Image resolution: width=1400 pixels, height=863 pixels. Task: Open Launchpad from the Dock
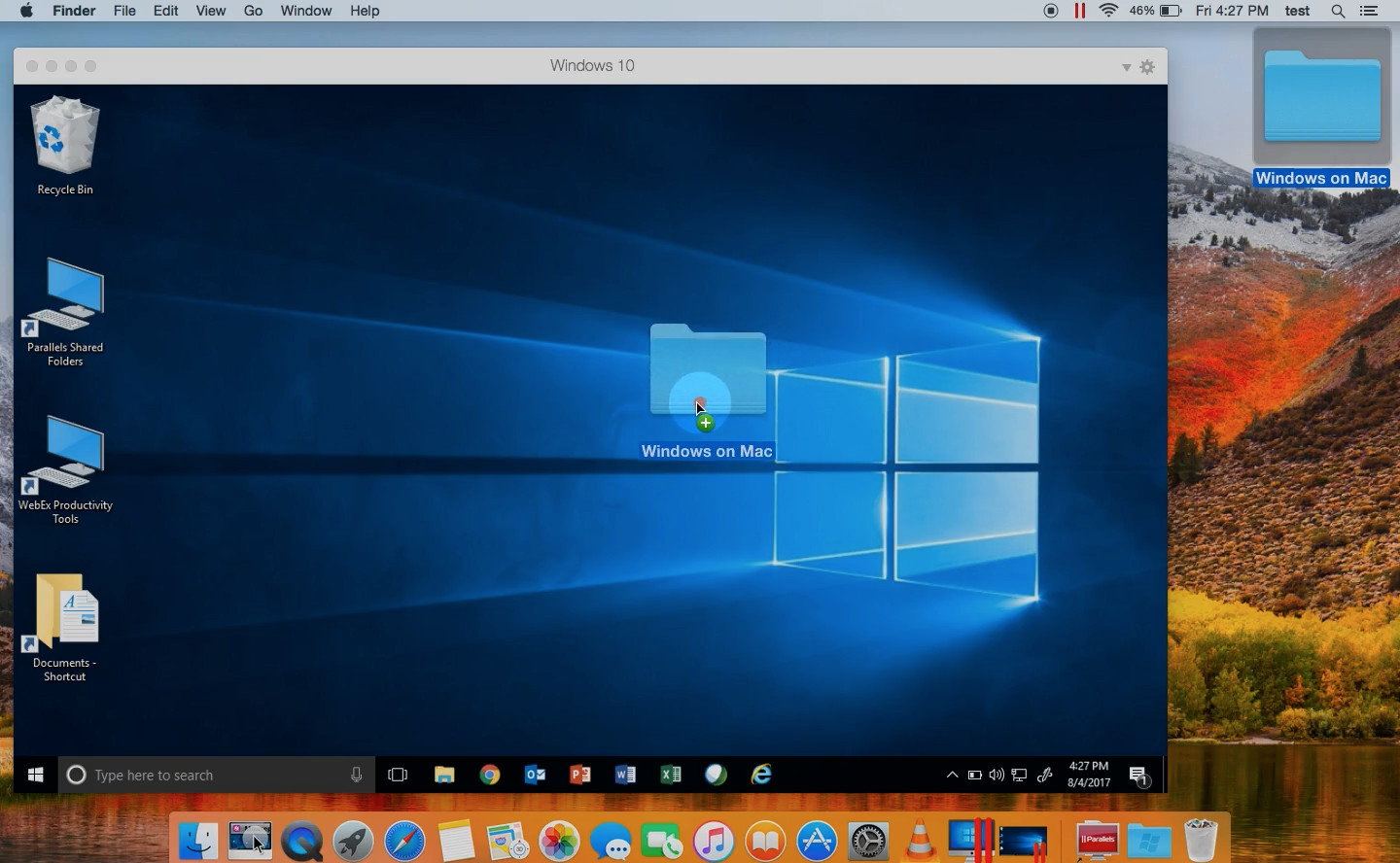click(x=353, y=841)
